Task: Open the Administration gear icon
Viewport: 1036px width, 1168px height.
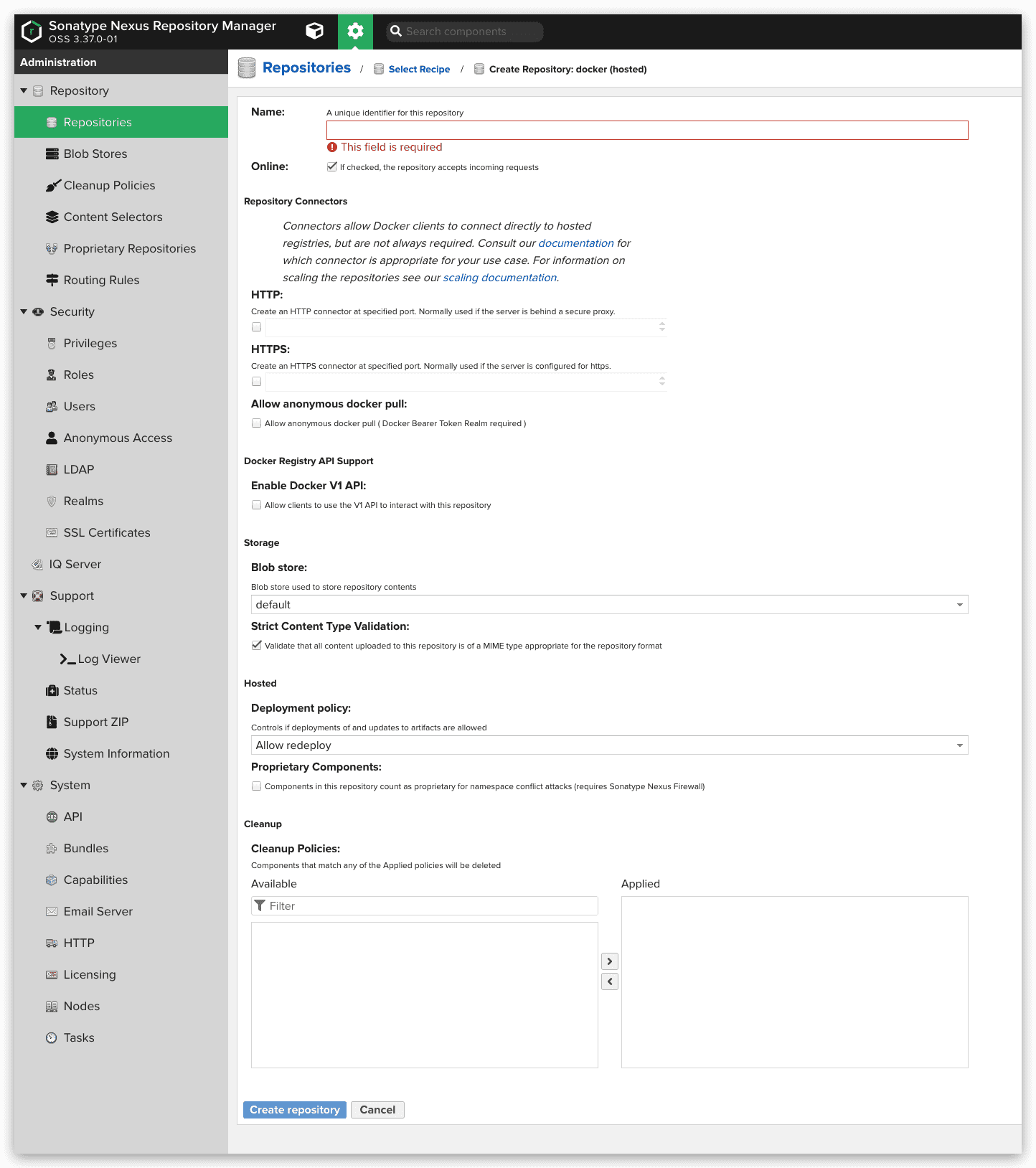Action: point(355,31)
